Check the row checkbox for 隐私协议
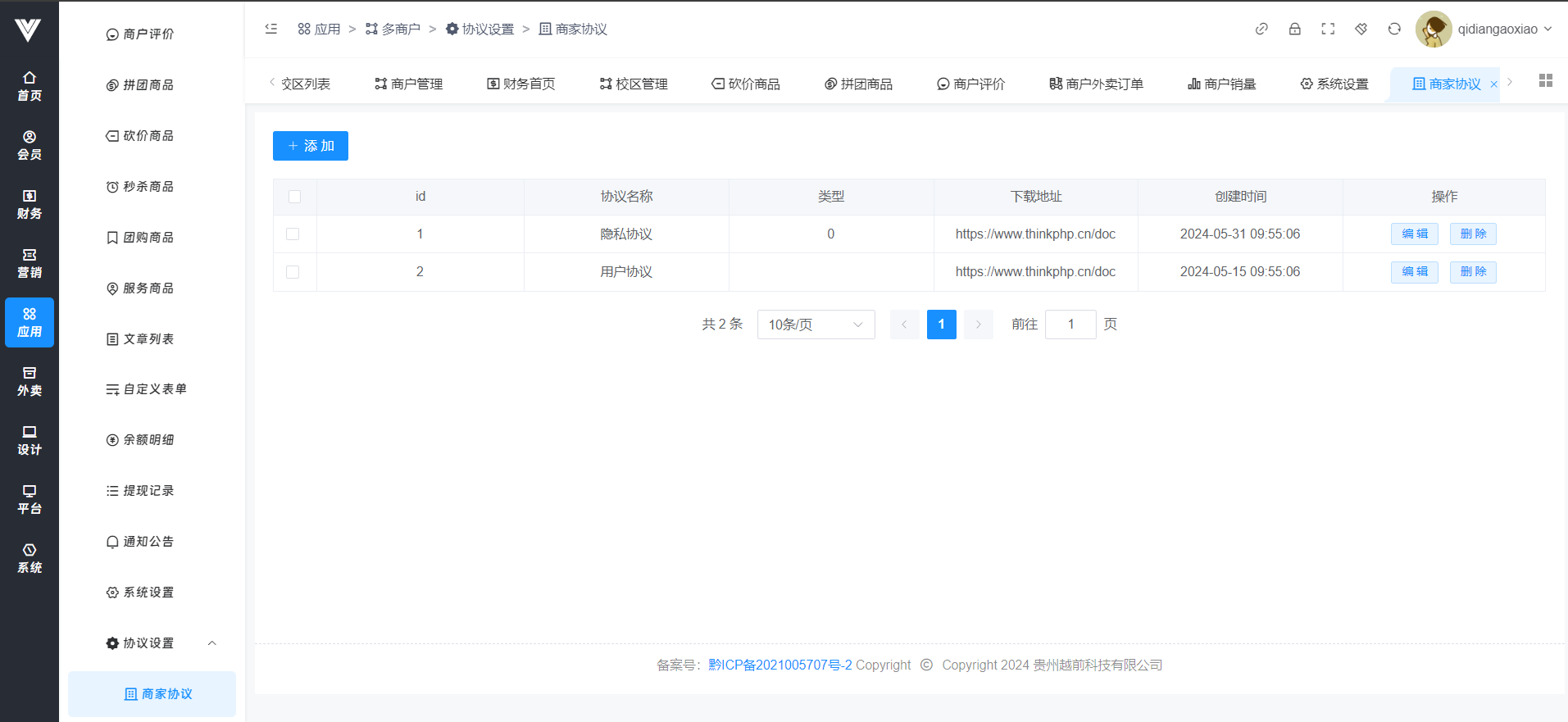 [293, 234]
